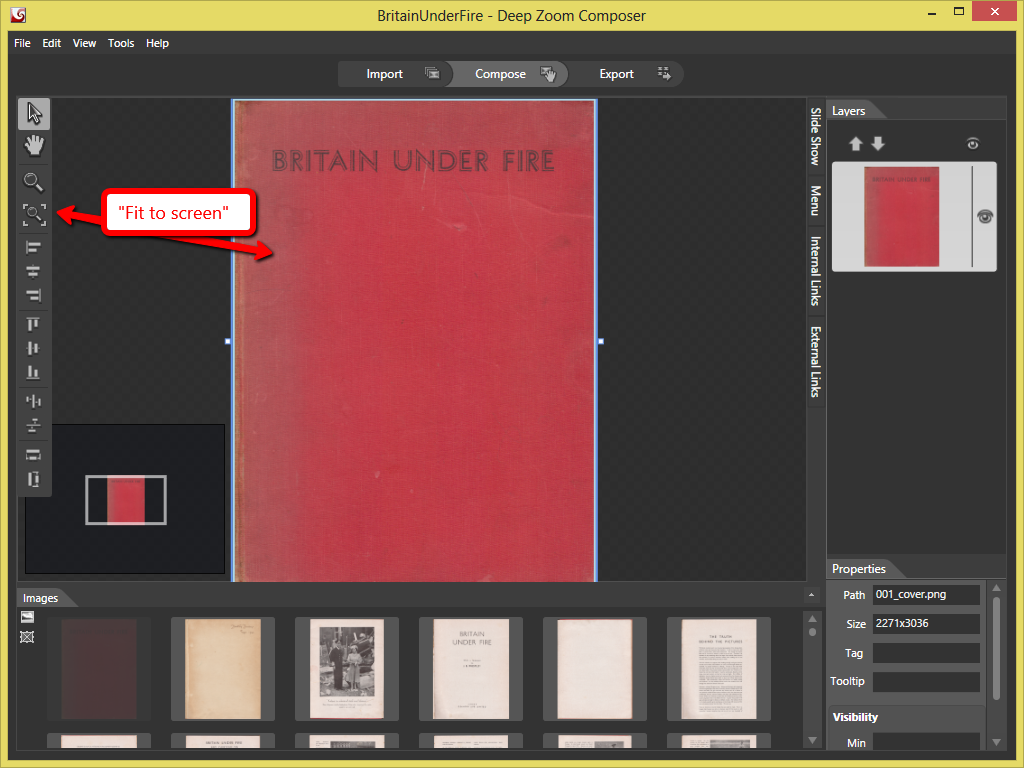The height and width of the screenshot is (768, 1024).
Task: Click the Properties panel scrollbar thumb
Action: pyautogui.click(x=997, y=648)
